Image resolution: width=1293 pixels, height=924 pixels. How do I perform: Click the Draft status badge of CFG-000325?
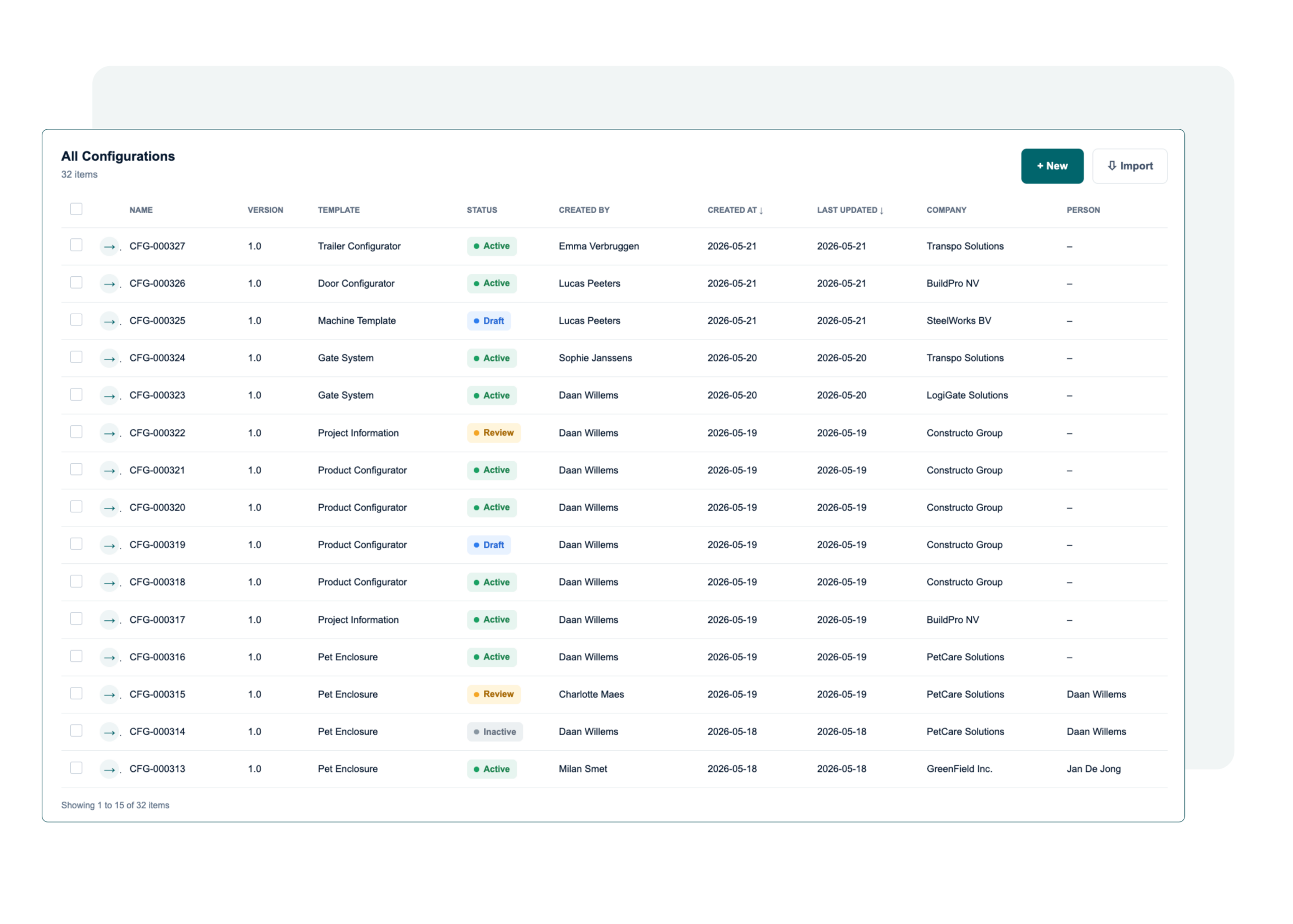[x=488, y=321]
